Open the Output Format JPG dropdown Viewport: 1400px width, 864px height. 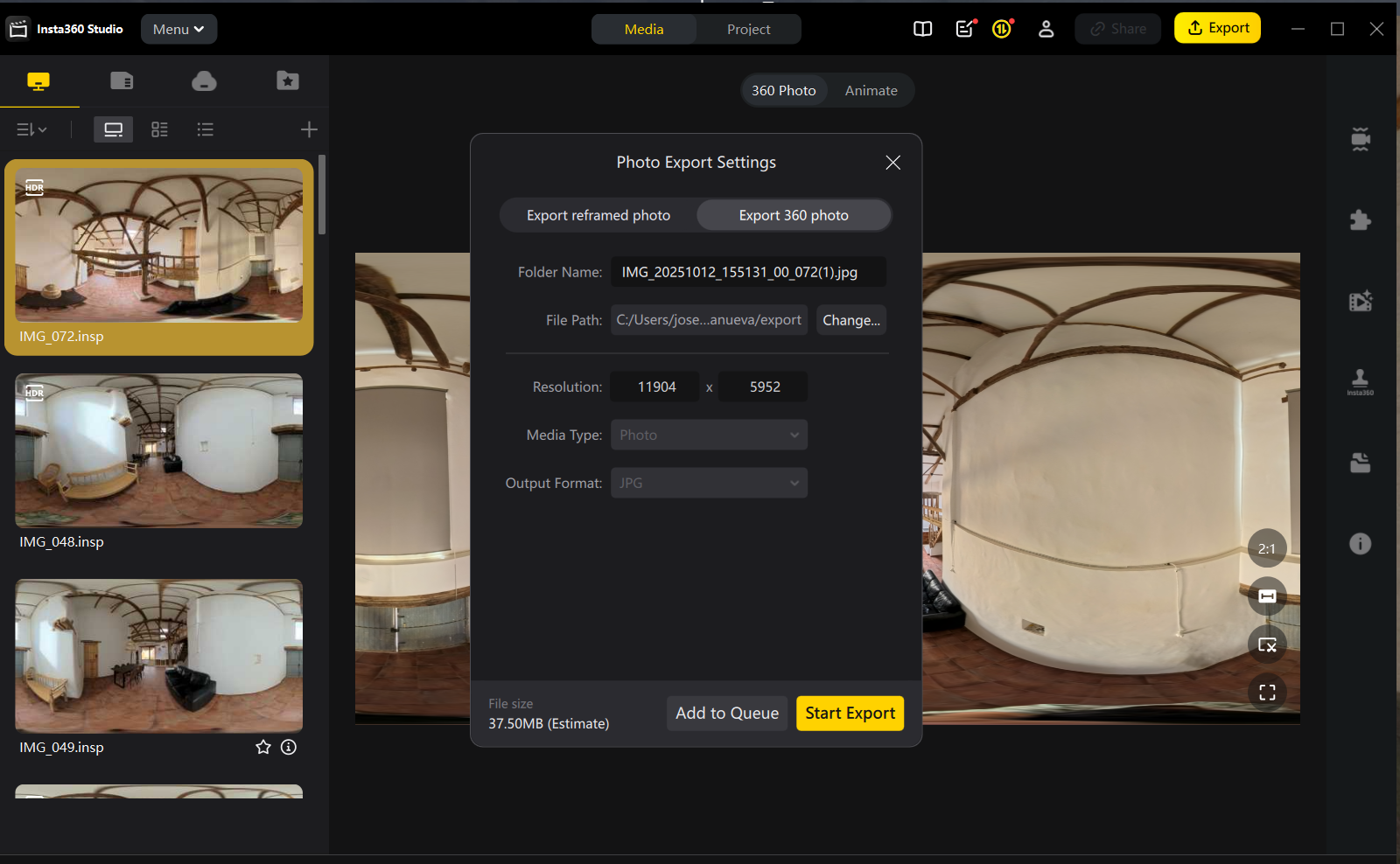709,483
